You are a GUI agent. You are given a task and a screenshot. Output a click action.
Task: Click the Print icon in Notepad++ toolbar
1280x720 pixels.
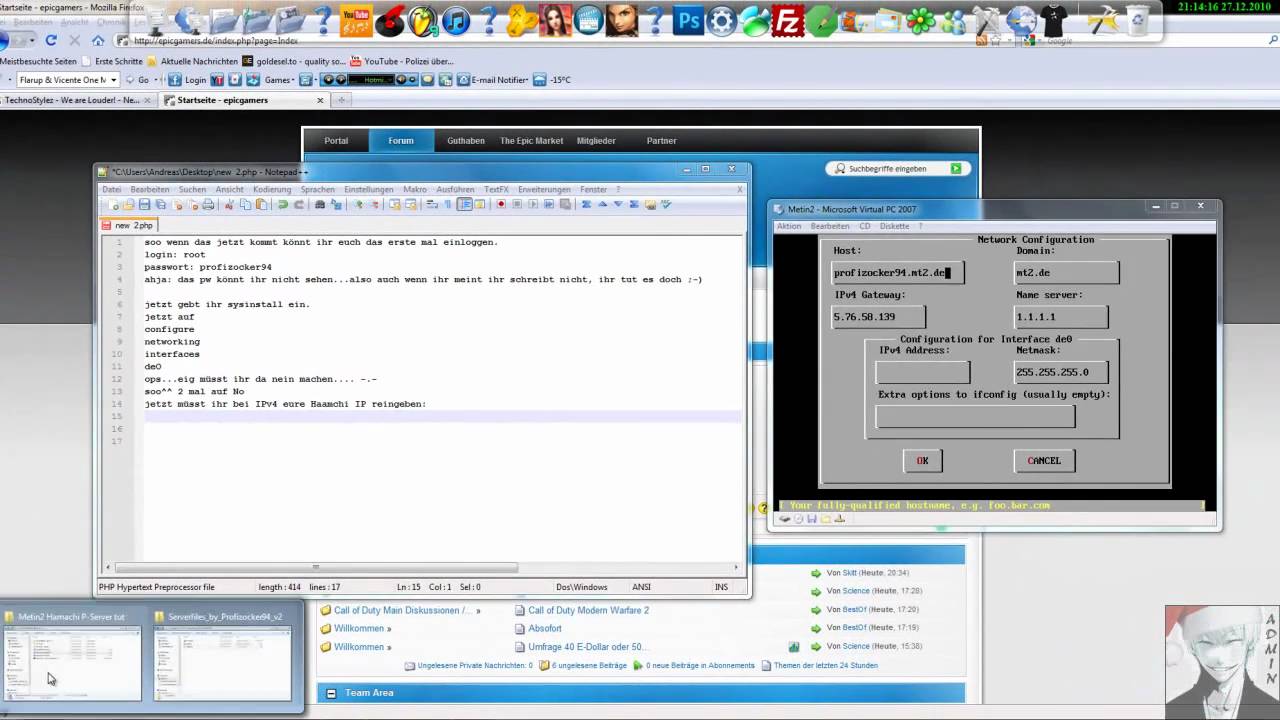[208, 204]
